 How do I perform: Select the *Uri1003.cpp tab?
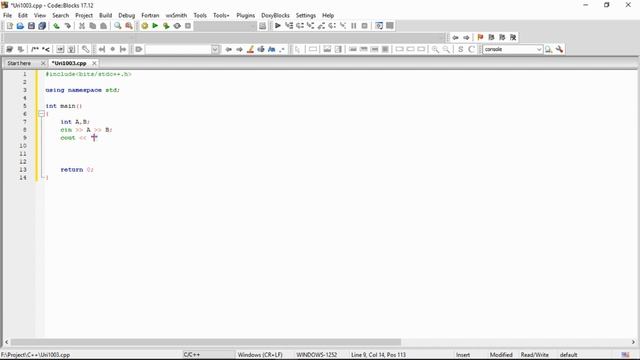coord(69,63)
